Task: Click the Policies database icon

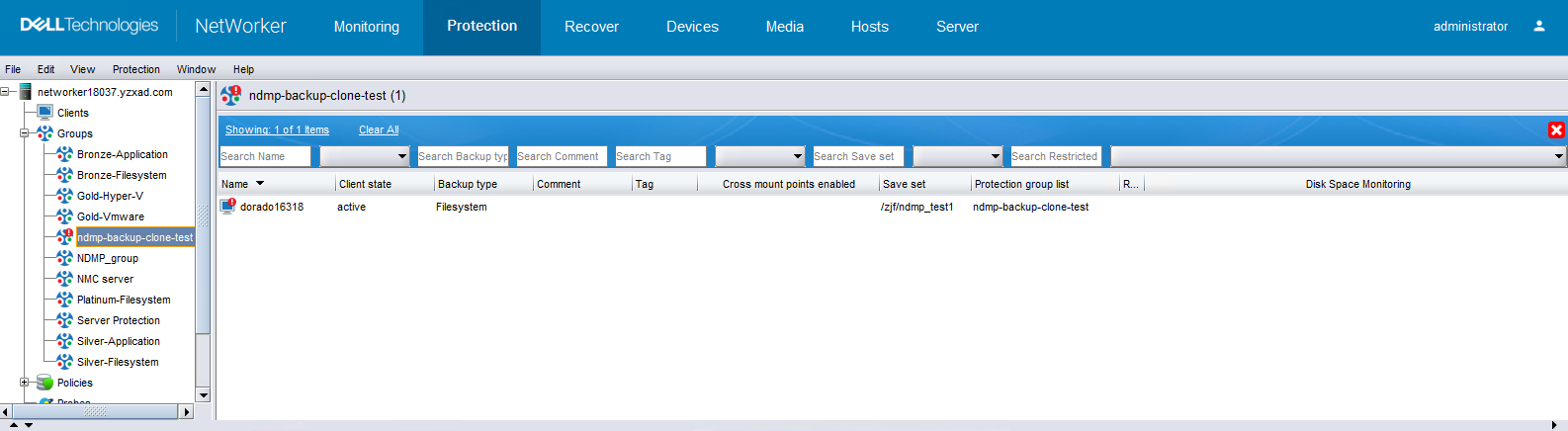Action: tap(44, 383)
